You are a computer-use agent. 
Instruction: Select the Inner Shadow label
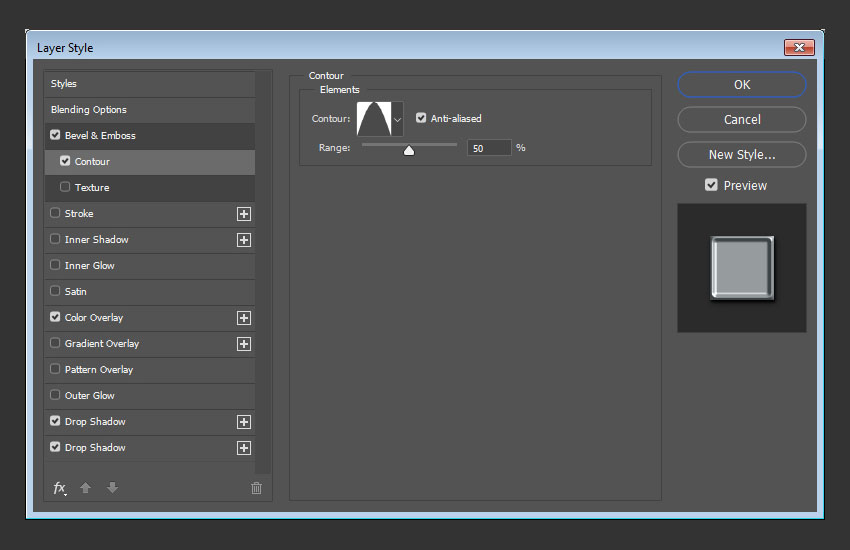tap(97, 240)
